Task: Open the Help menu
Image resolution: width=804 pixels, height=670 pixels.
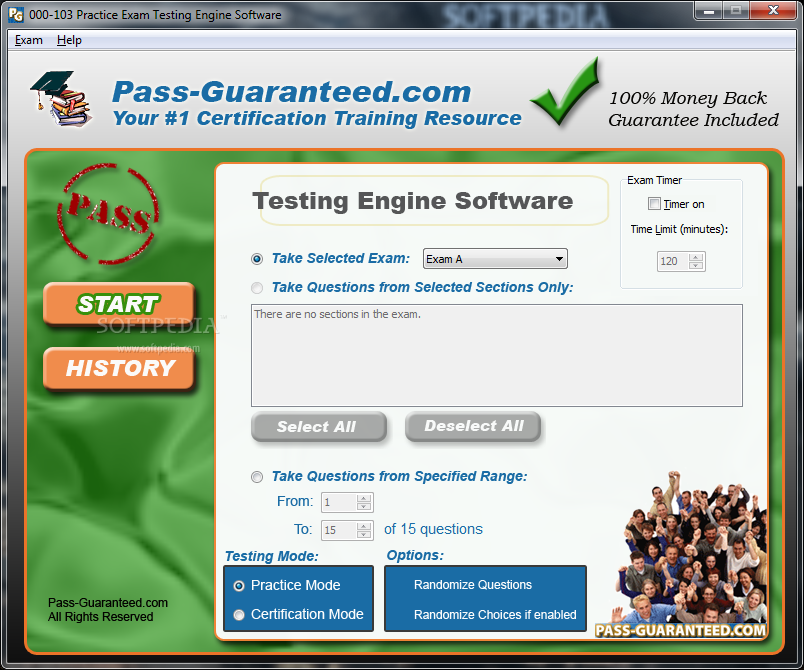Action: pos(69,40)
